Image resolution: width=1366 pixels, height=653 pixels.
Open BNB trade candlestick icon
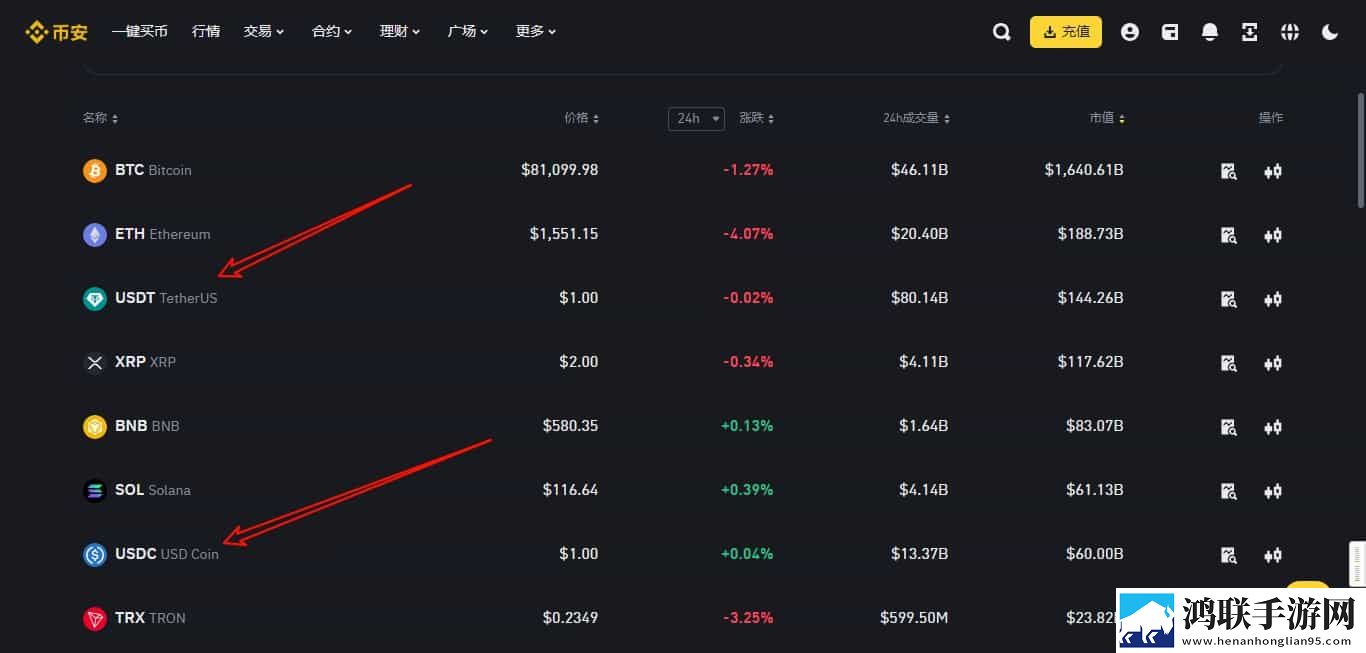[1273, 427]
